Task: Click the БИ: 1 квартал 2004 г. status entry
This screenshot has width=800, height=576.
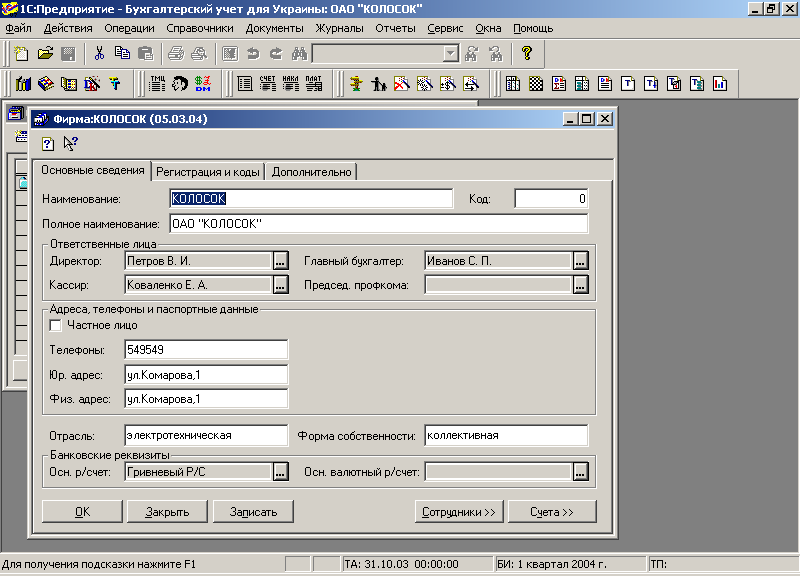Action: (x=570, y=564)
